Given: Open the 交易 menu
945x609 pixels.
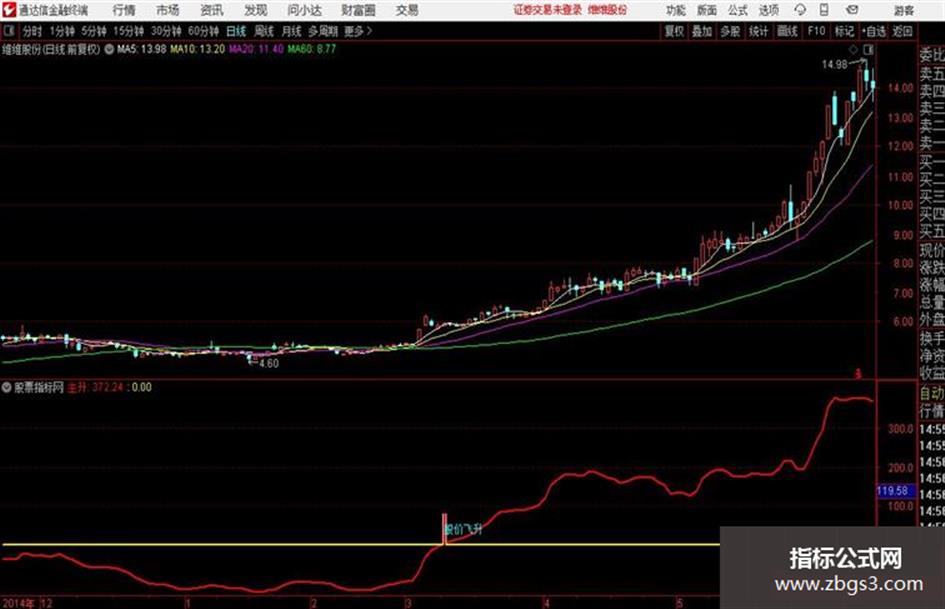Looking at the screenshot, I should coord(407,10).
